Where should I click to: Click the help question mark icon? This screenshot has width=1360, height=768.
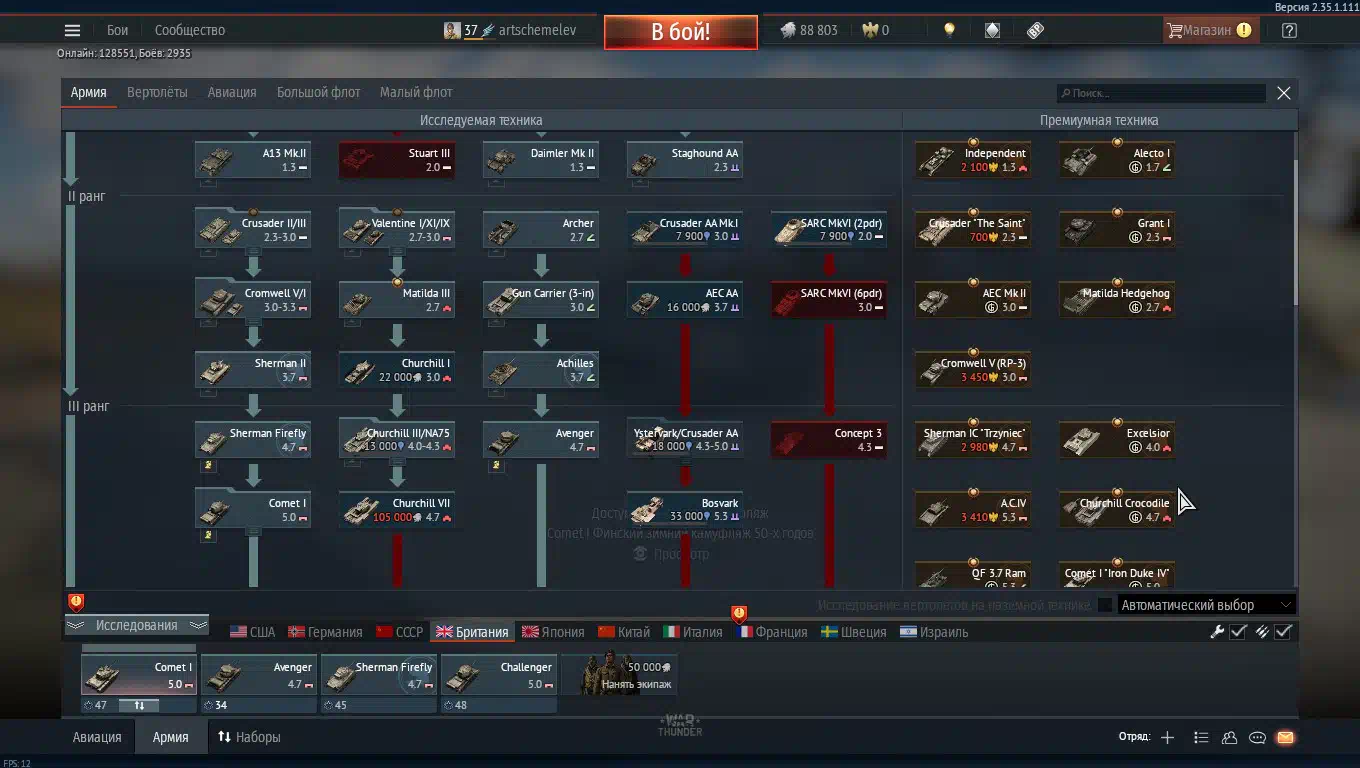click(x=1289, y=30)
